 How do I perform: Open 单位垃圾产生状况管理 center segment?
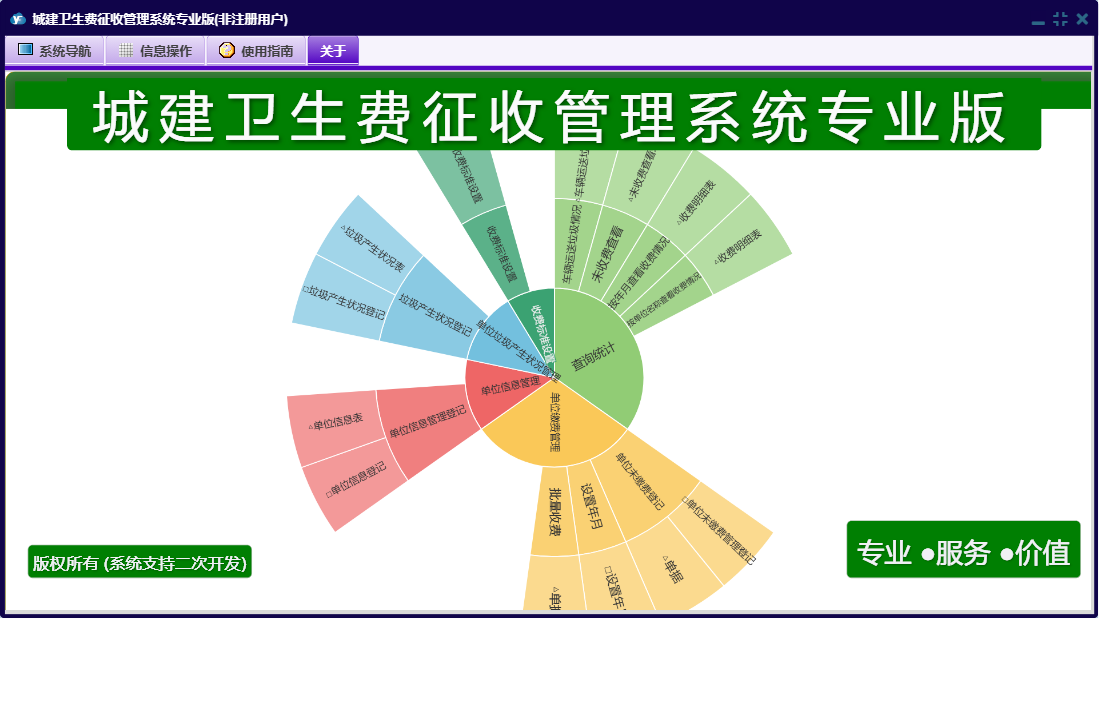pyautogui.click(x=508, y=340)
